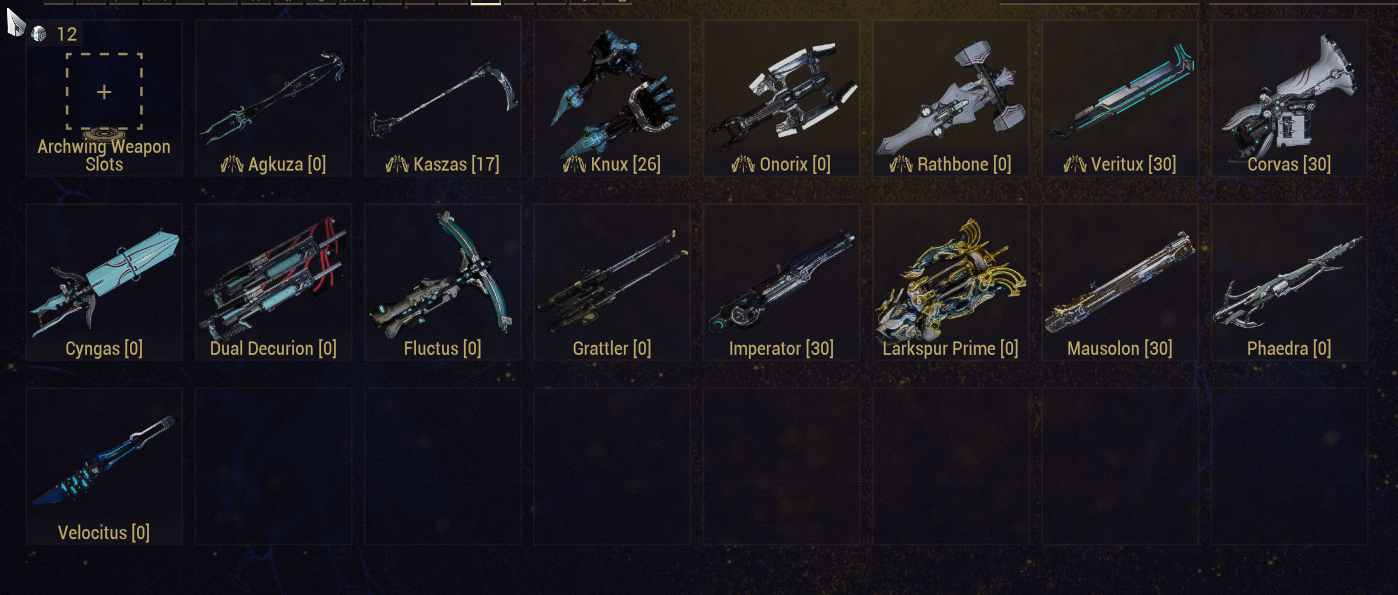This screenshot has width=1398, height=595.
Task: Pick the Onorix axe weapon
Action: (781, 98)
